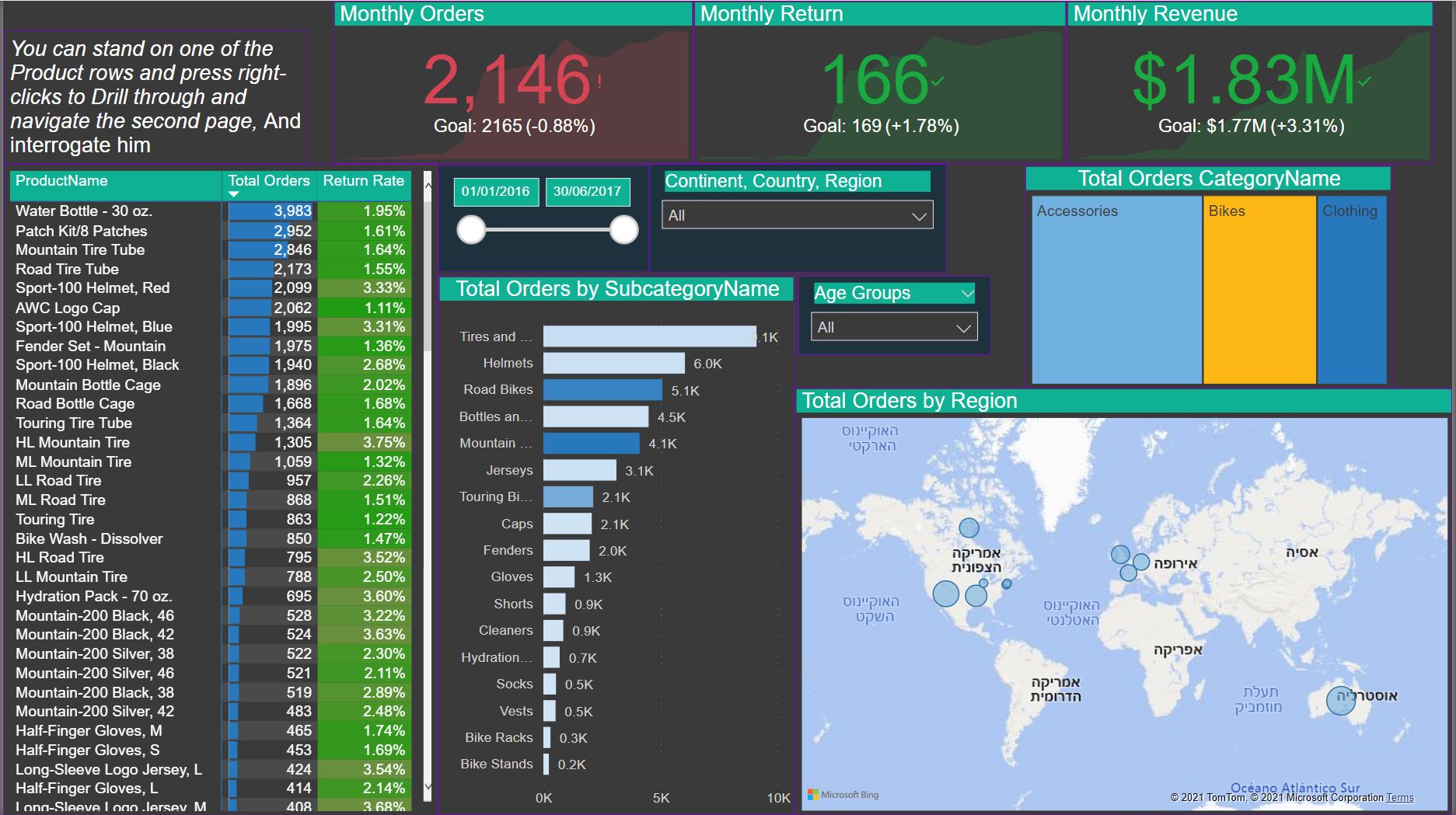Click the Microsoft Bing logo on the map
Viewport: 1456px width, 815px height.
(x=844, y=795)
